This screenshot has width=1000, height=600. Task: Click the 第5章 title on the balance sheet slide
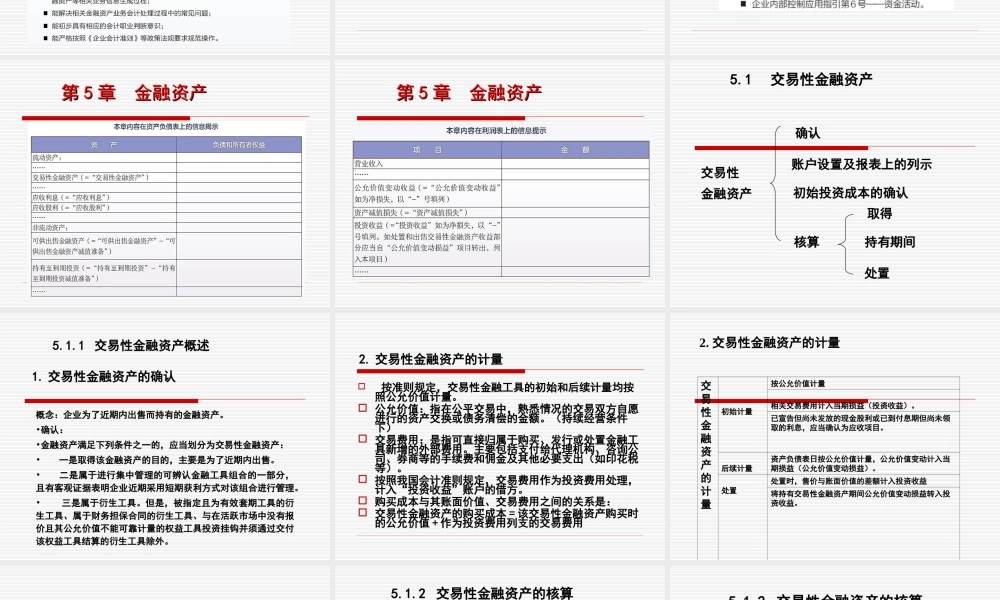click(x=134, y=92)
